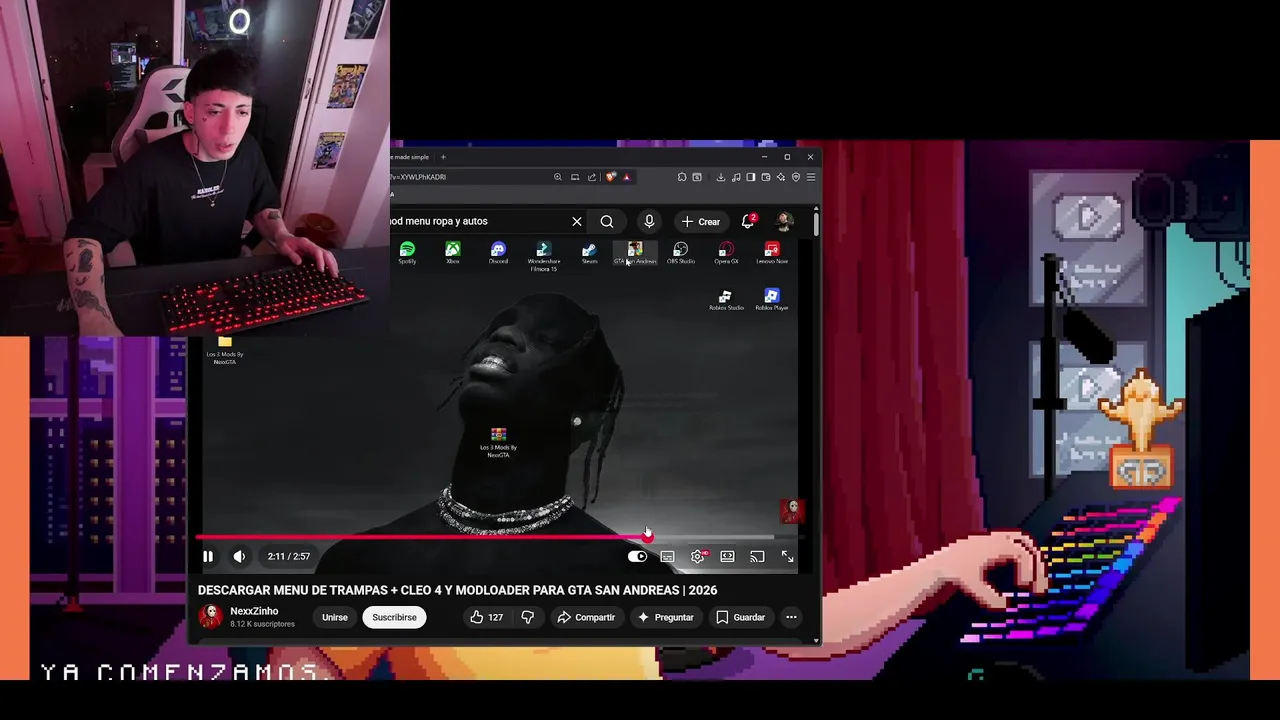The height and width of the screenshot is (720, 1280).
Task: Start voice search with the microphone
Action: tap(649, 221)
